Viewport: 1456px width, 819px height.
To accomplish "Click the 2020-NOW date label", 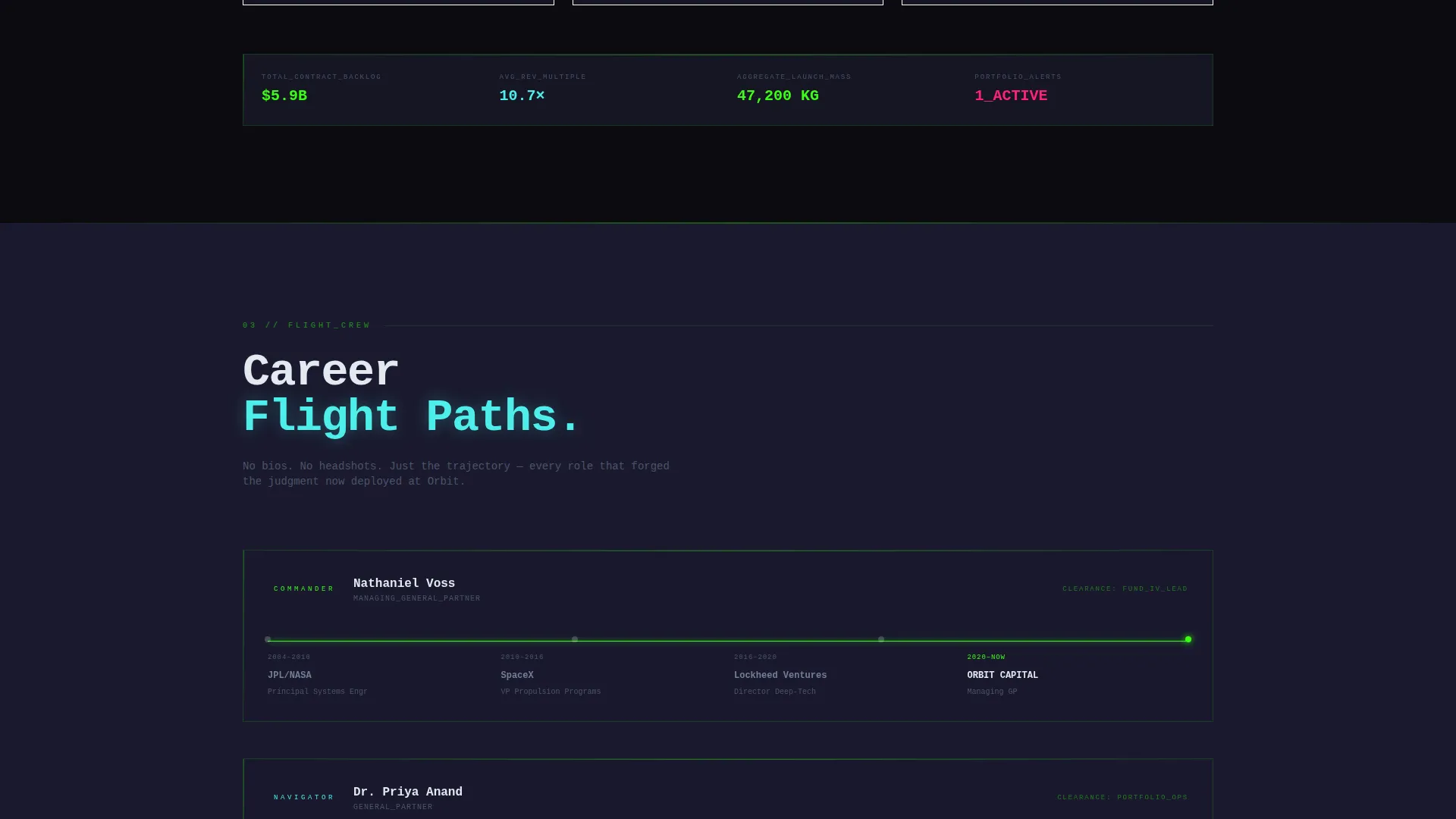I will (986, 657).
